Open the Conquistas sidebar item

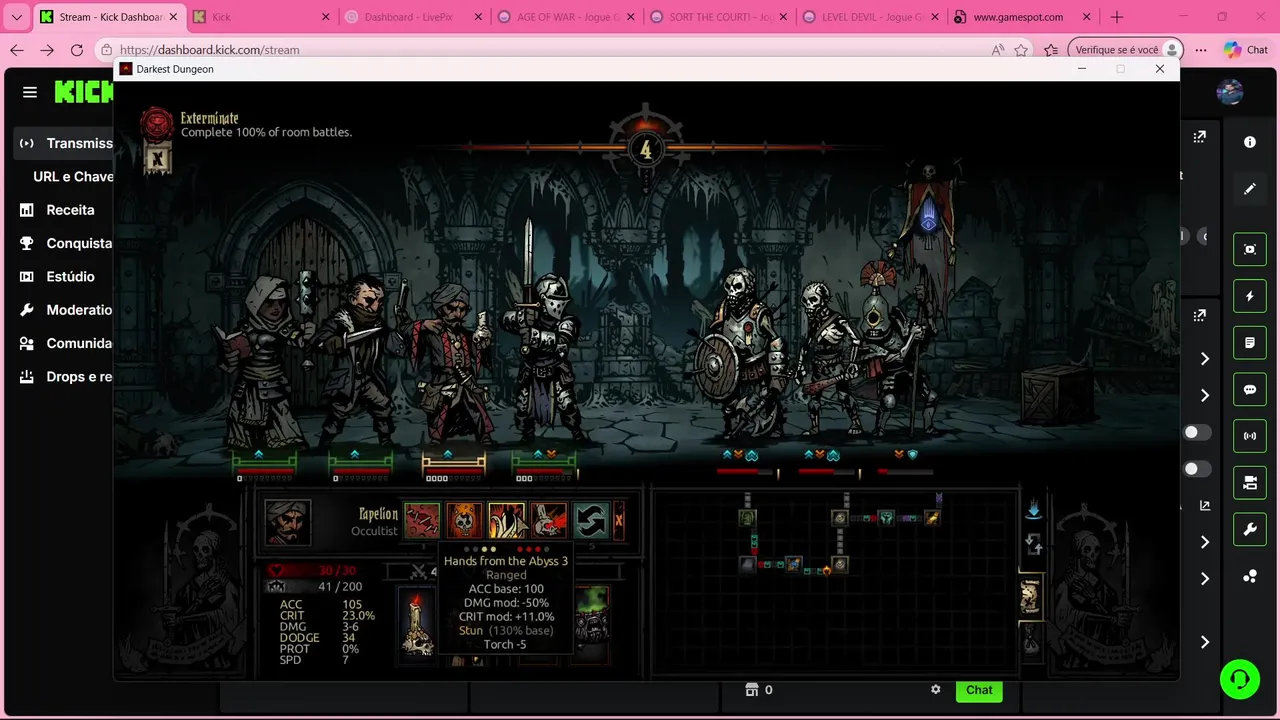[x=65, y=243]
